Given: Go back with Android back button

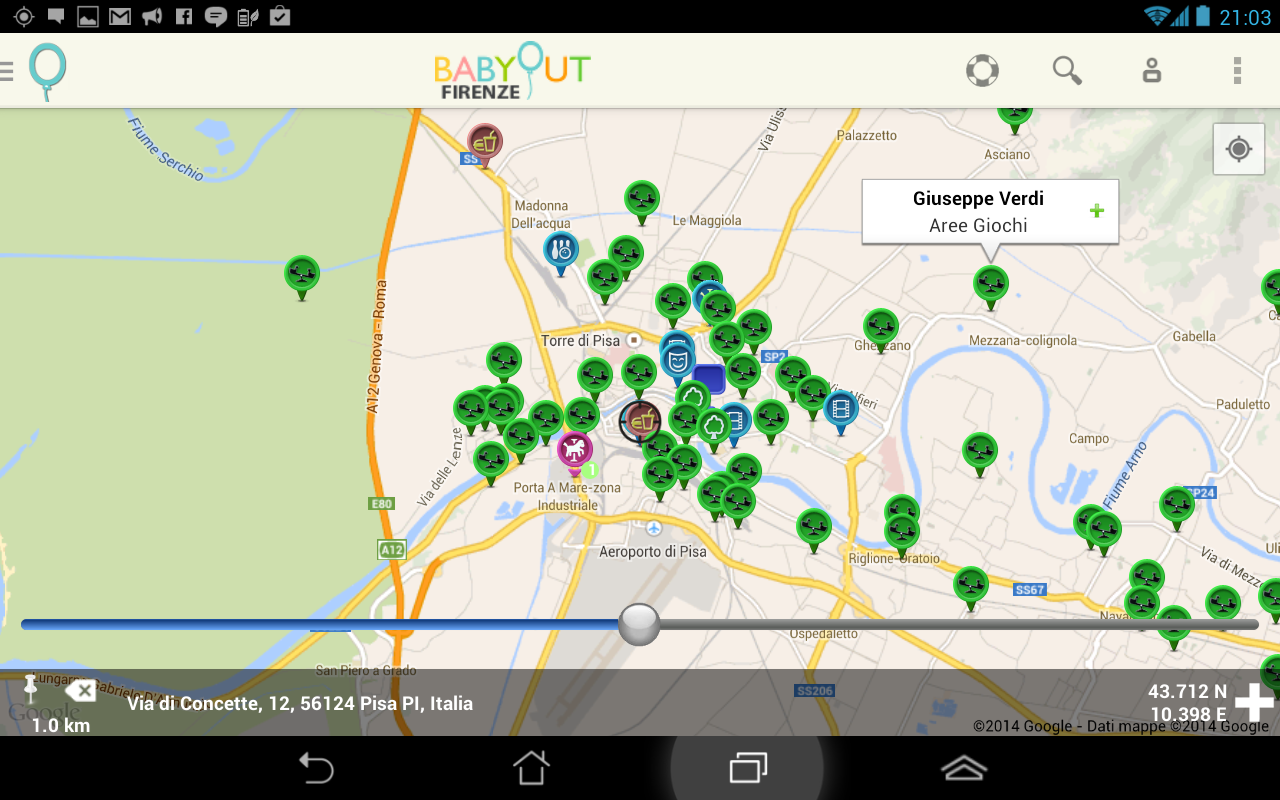Looking at the screenshot, I should pyautogui.click(x=316, y=768).
